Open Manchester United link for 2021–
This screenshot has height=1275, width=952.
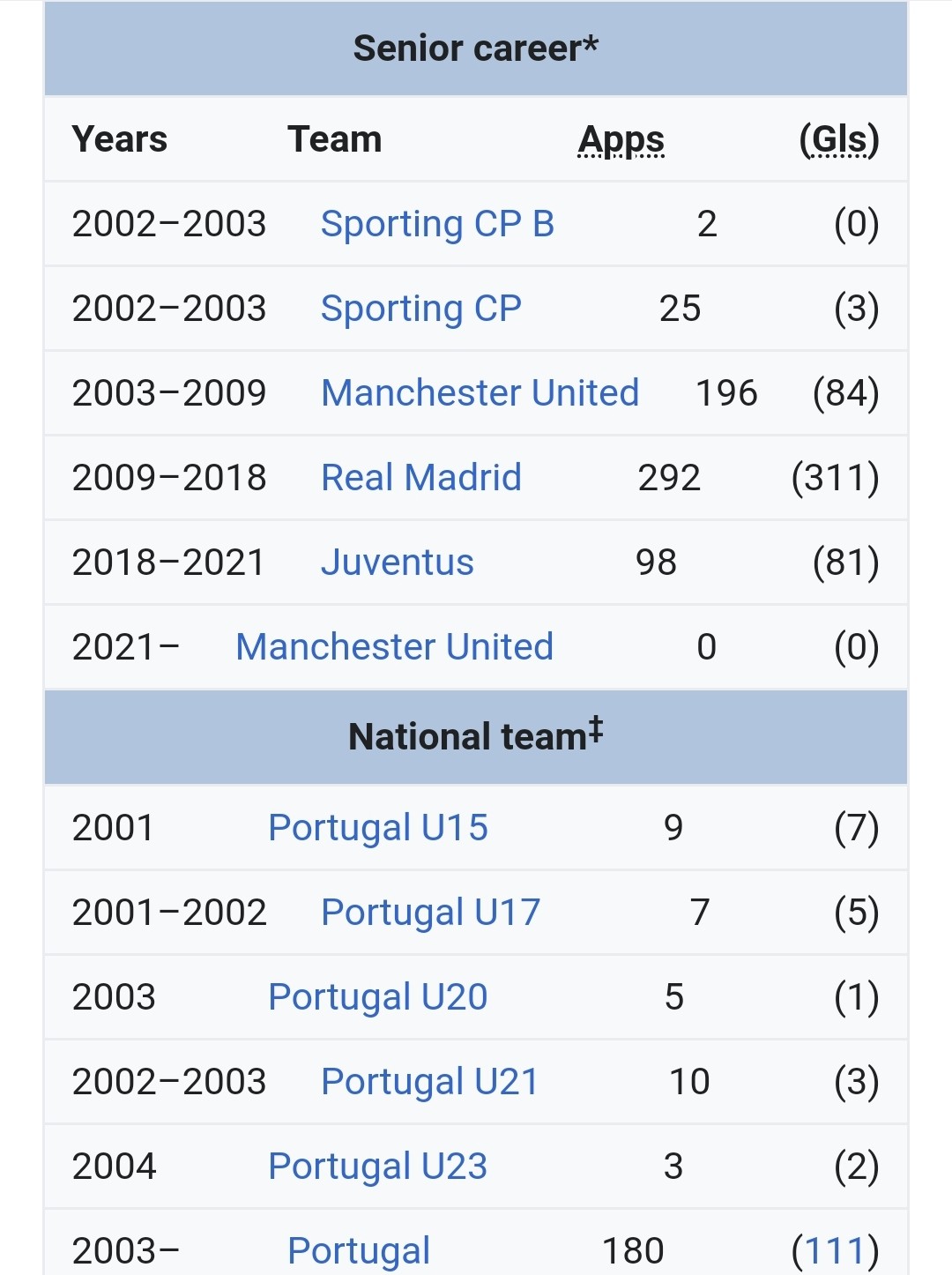(394, 647)
